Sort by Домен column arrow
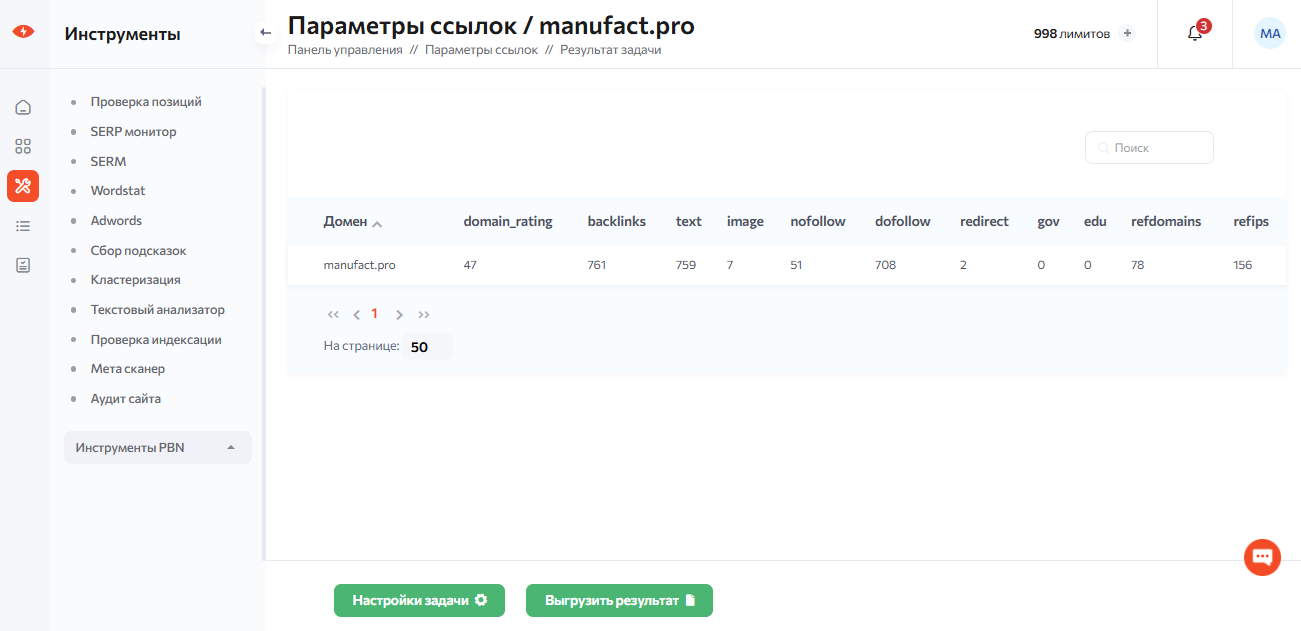The image size is (1301, 631). tap(377, 223)
